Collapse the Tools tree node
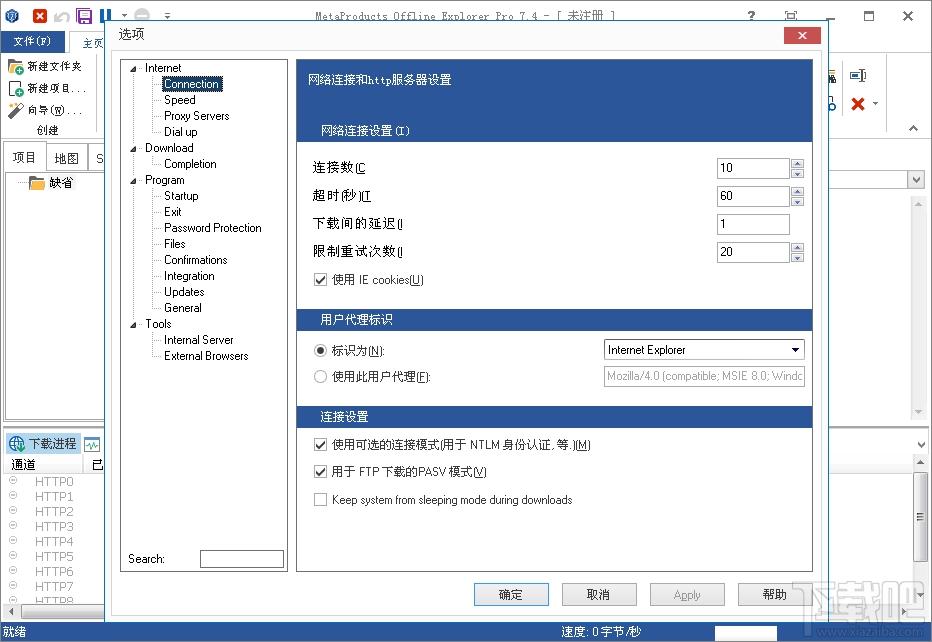Image resolution: width=932 pixels, height=642 pixels. pyautogui.click(x=133, y=325)
